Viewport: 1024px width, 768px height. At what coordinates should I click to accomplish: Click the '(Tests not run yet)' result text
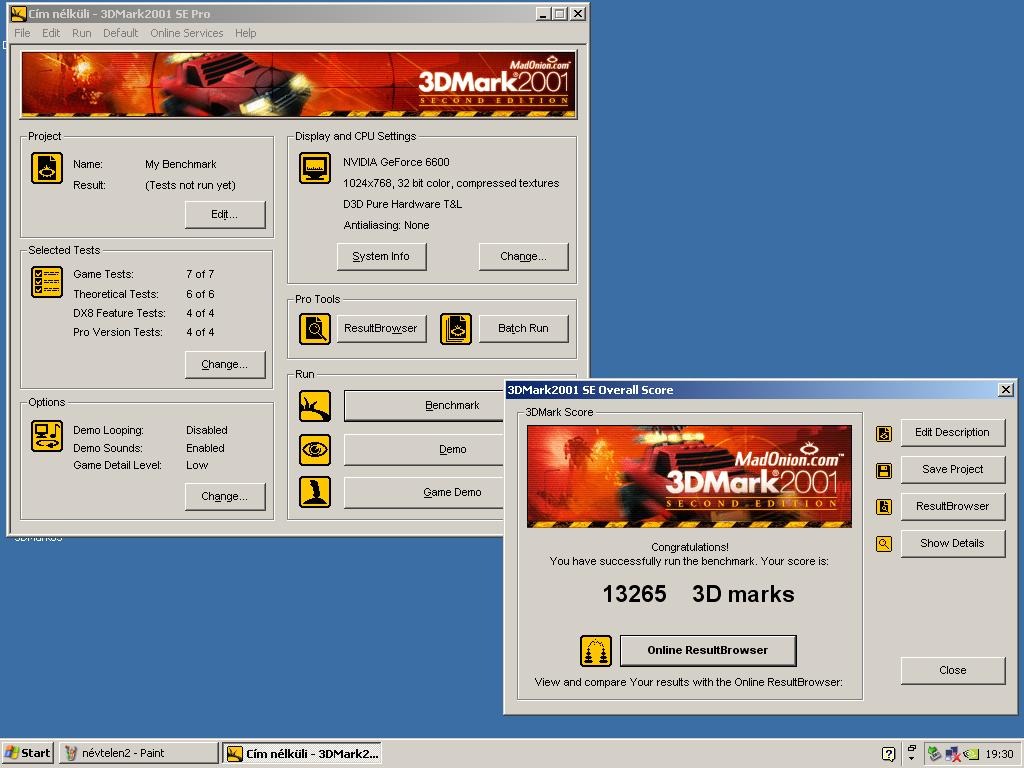190,185
